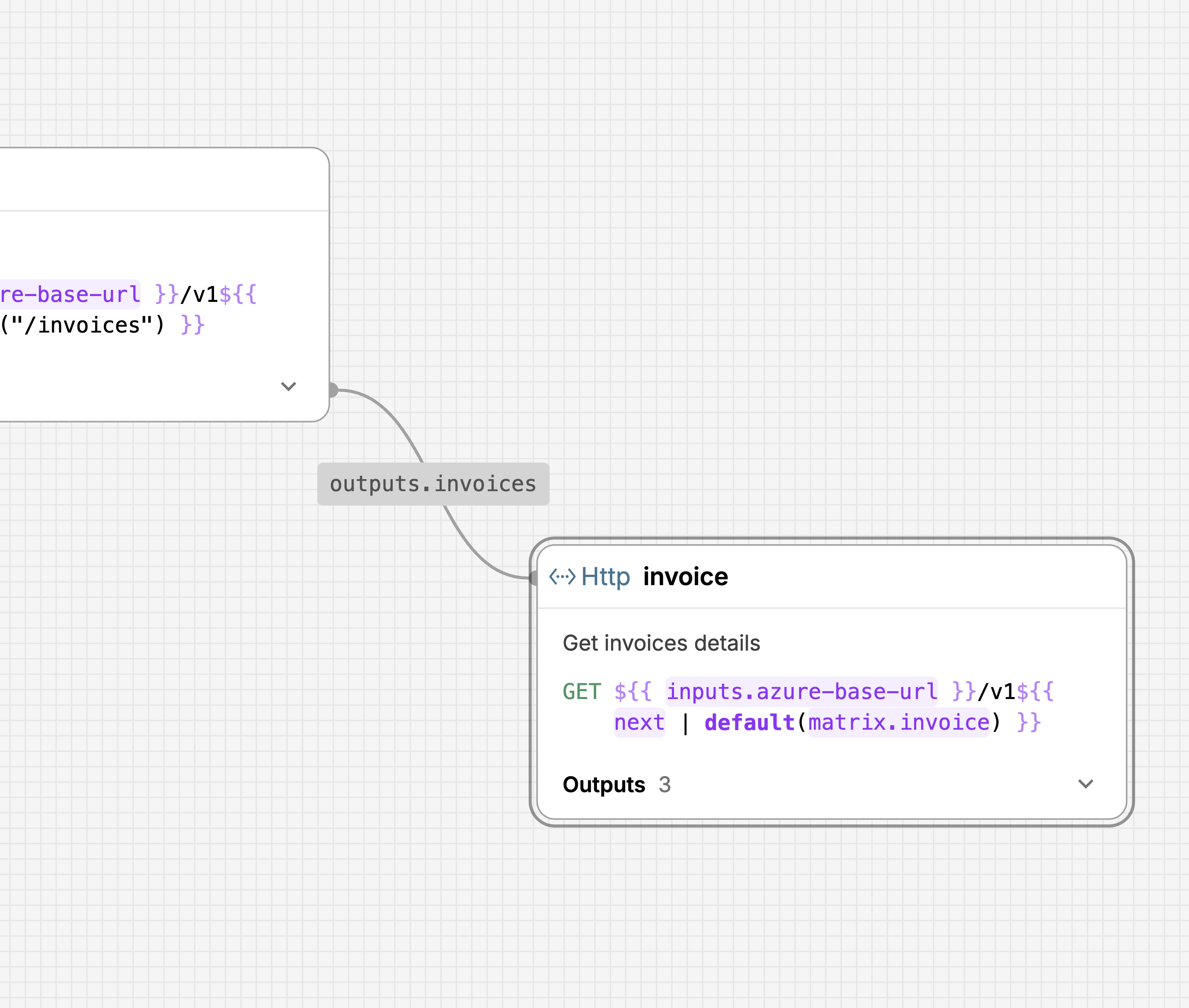Click the /v1 path text in invoice node

(x=996, y=692)
